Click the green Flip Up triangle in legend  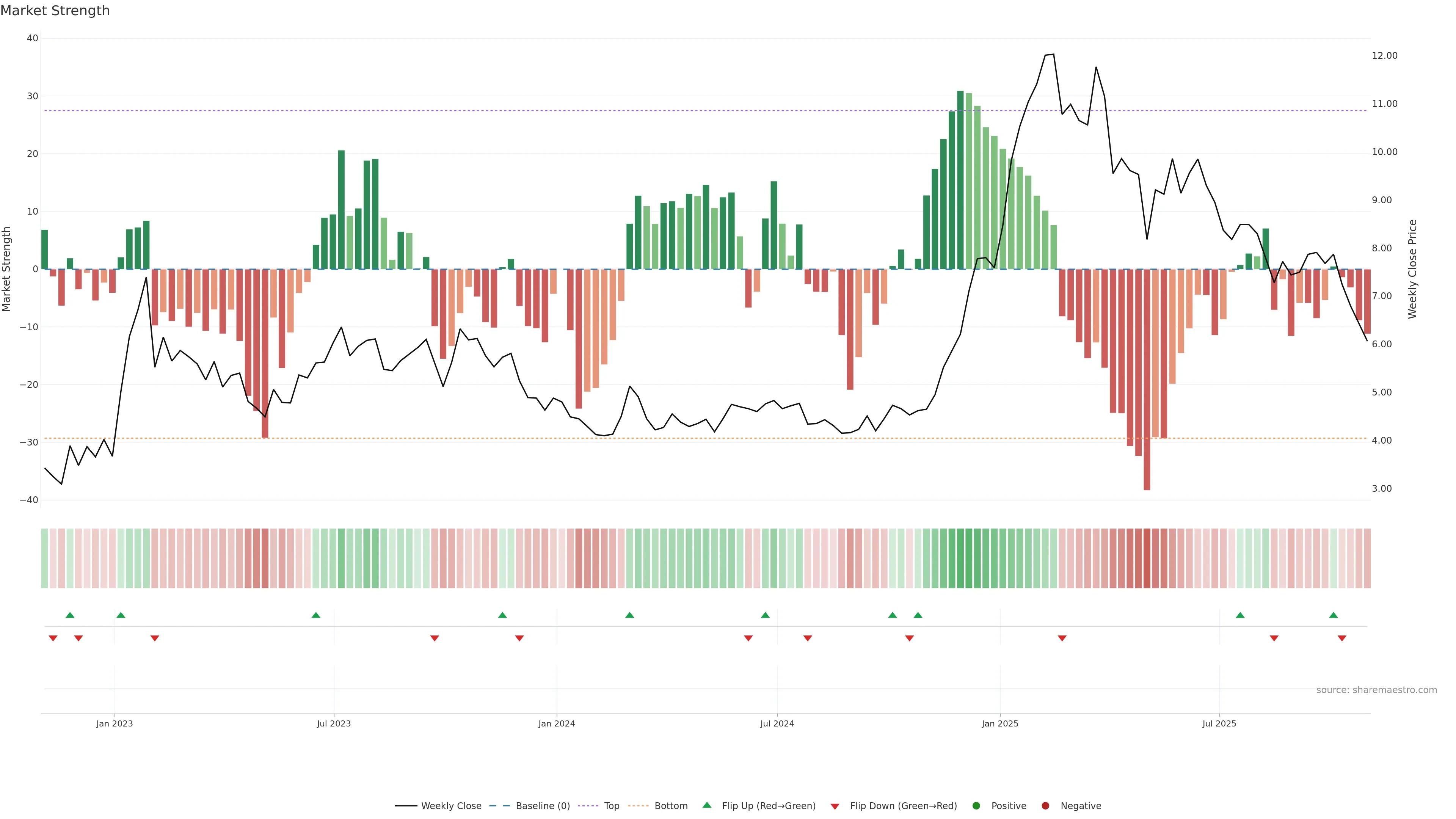(x=706, y=805)
